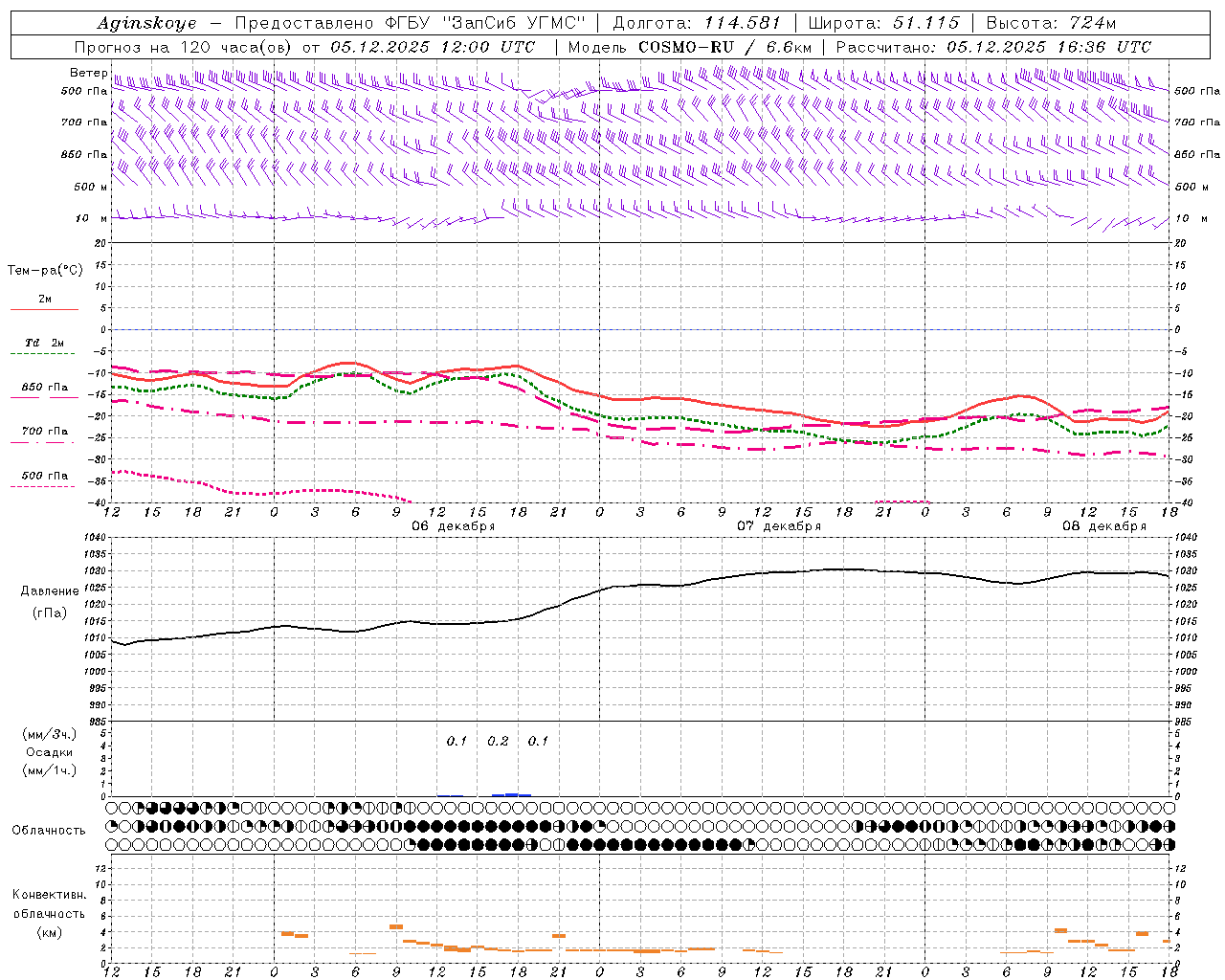This screenshot has height=980, width=1225.
Task: Click the 'Давление' pressure panel label
Action: pyautogui.click(x=50, y=591)
